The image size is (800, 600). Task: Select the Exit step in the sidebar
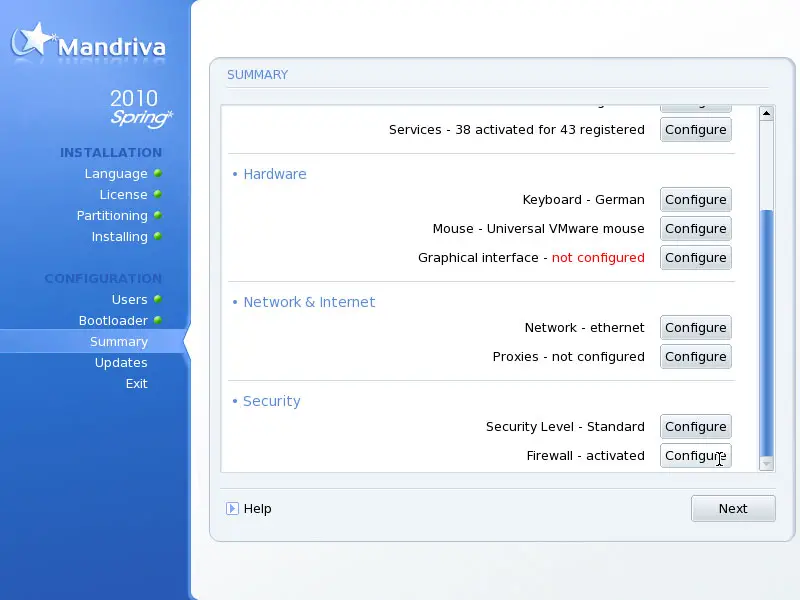(x=137, y=383)
